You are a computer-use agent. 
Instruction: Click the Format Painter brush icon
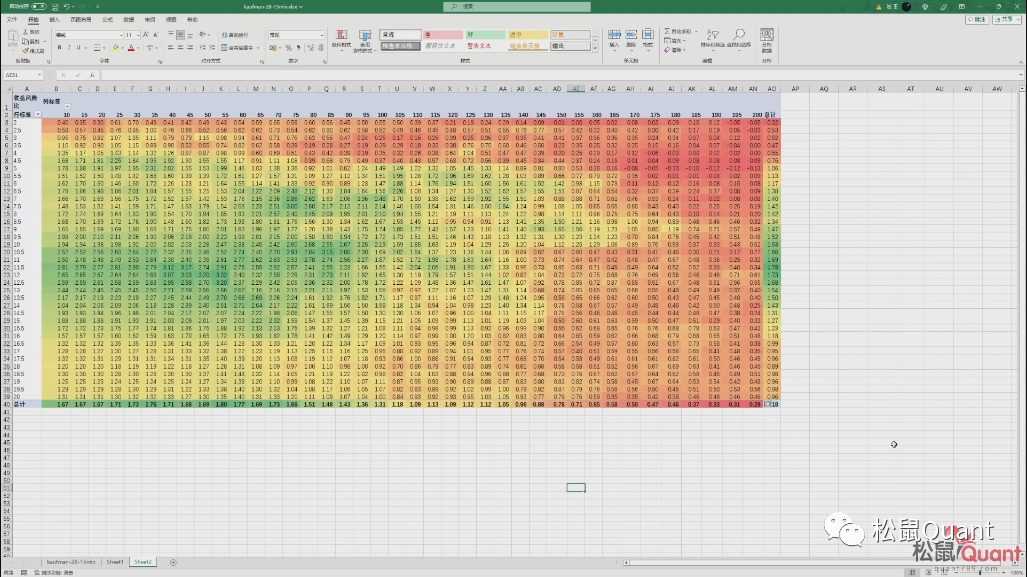tap(26, 51)
